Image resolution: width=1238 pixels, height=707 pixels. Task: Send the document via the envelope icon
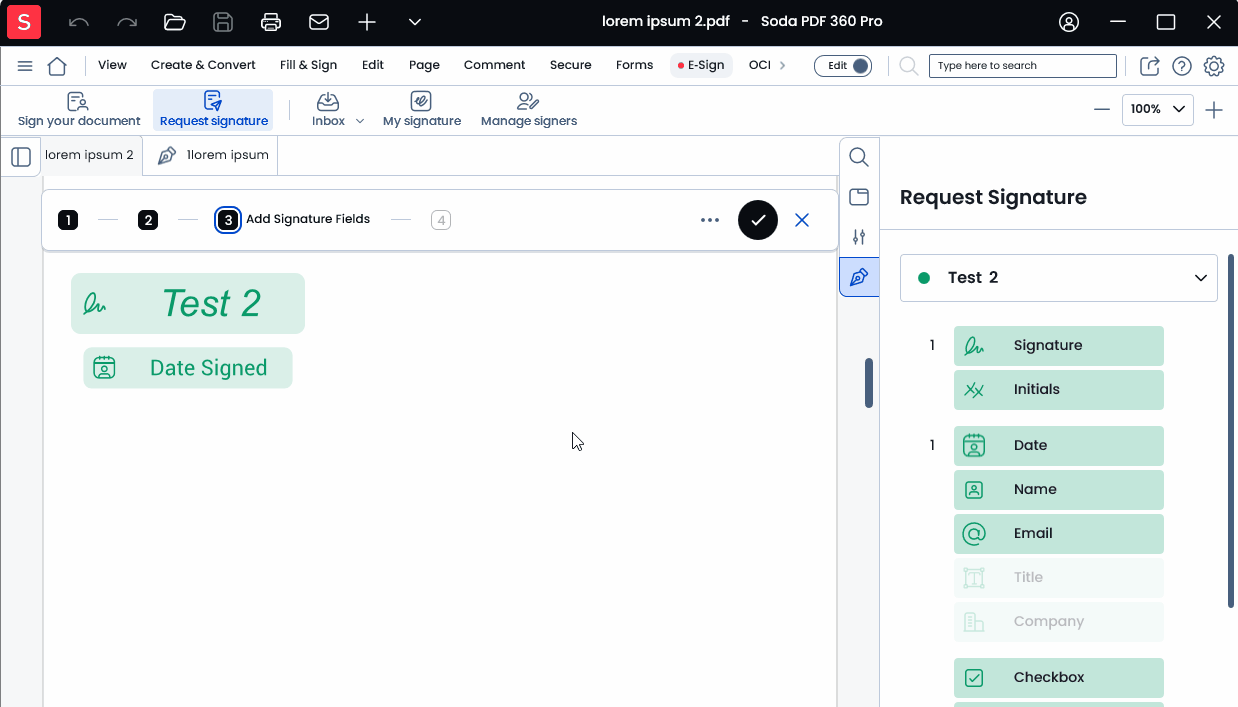point(319,22)
